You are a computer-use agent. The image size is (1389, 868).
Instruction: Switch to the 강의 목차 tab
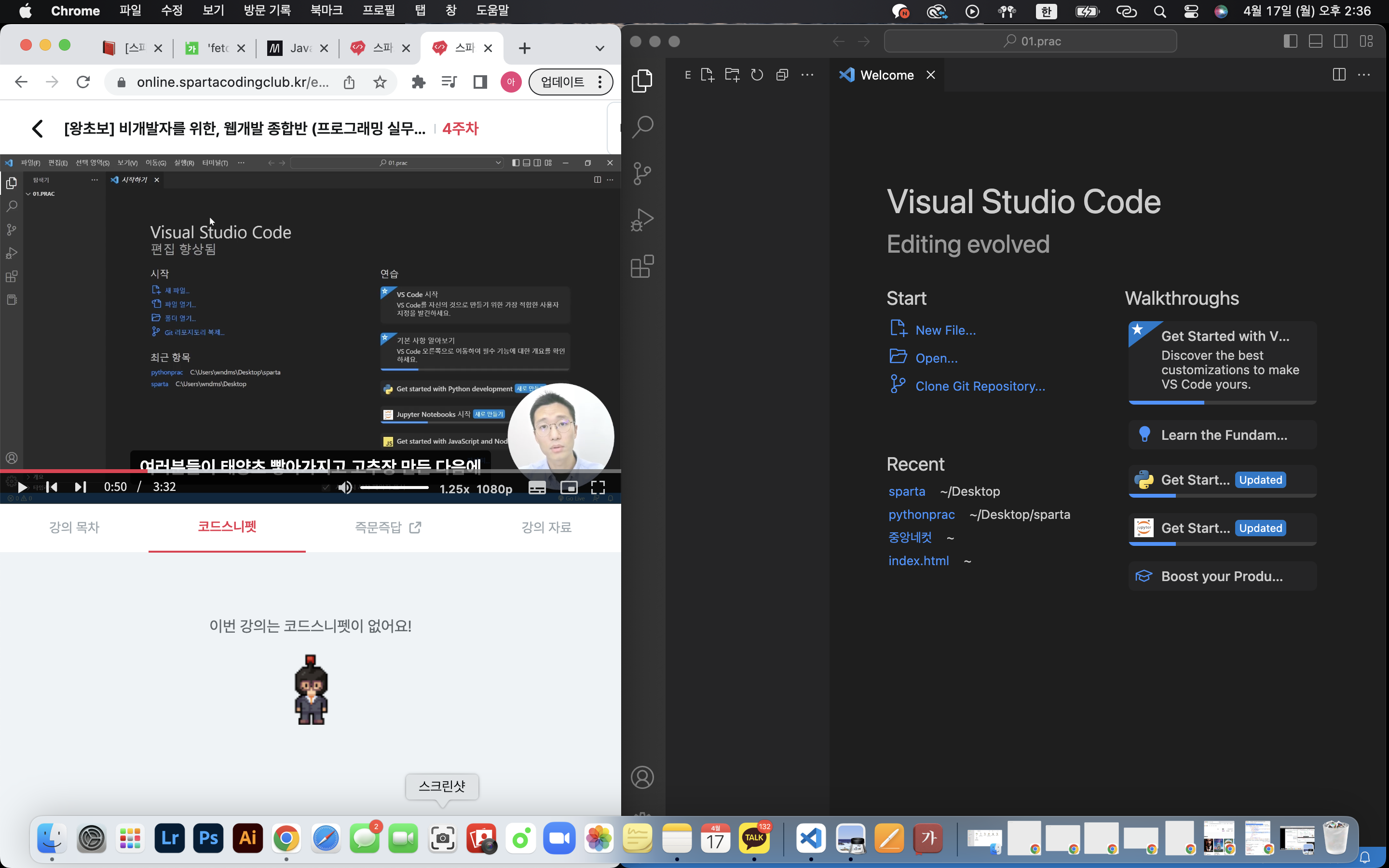pyautogui.click(x=74, y=527)
